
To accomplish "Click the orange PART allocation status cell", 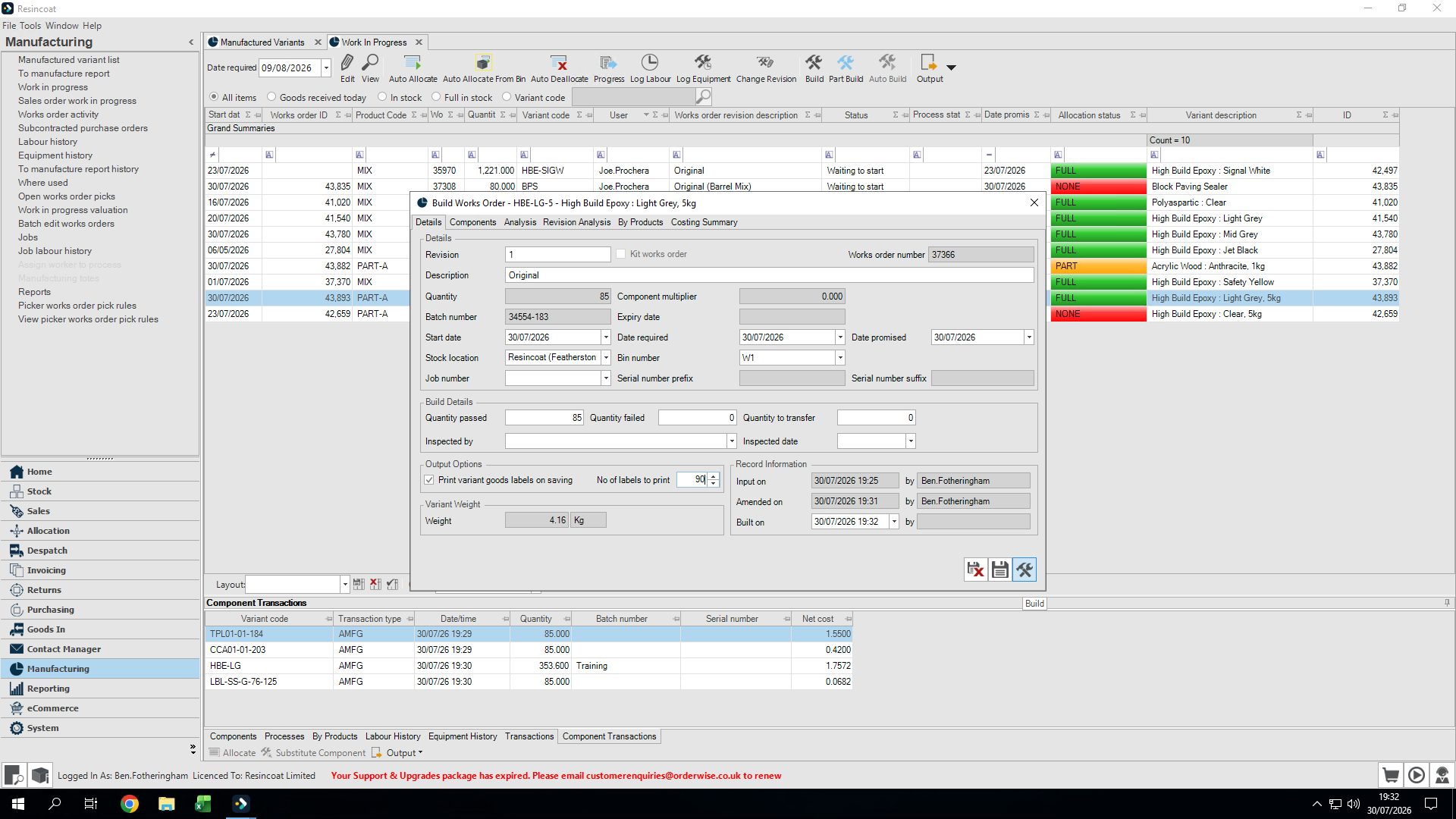I will [x=1098, y=266].
